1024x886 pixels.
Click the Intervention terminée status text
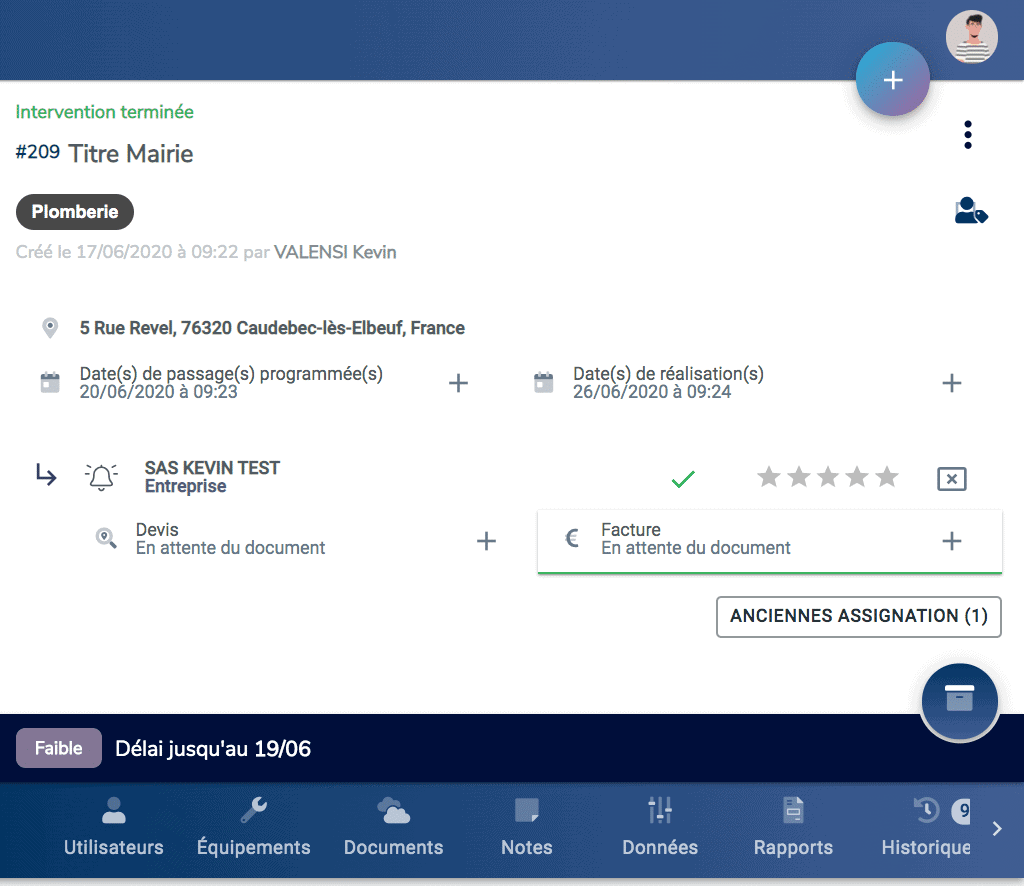[x=104, y=112]
